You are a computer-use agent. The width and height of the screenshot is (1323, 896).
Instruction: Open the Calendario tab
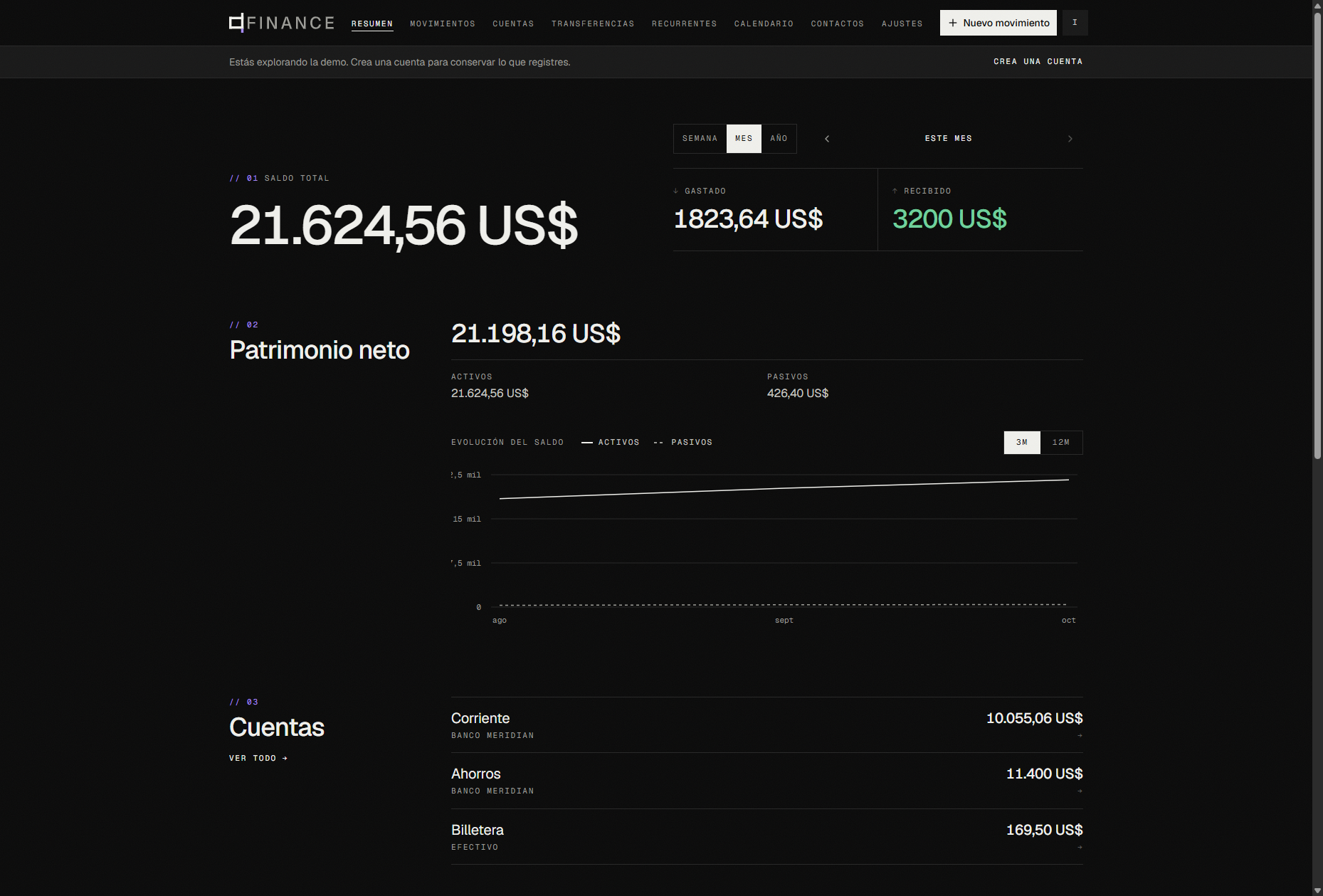tap(764, 24)
